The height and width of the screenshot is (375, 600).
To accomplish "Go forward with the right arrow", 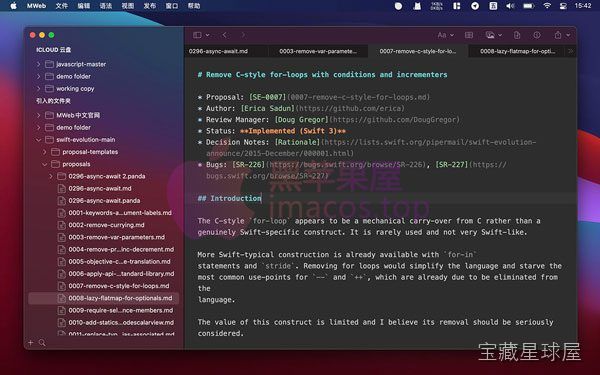I will (243, 35).
